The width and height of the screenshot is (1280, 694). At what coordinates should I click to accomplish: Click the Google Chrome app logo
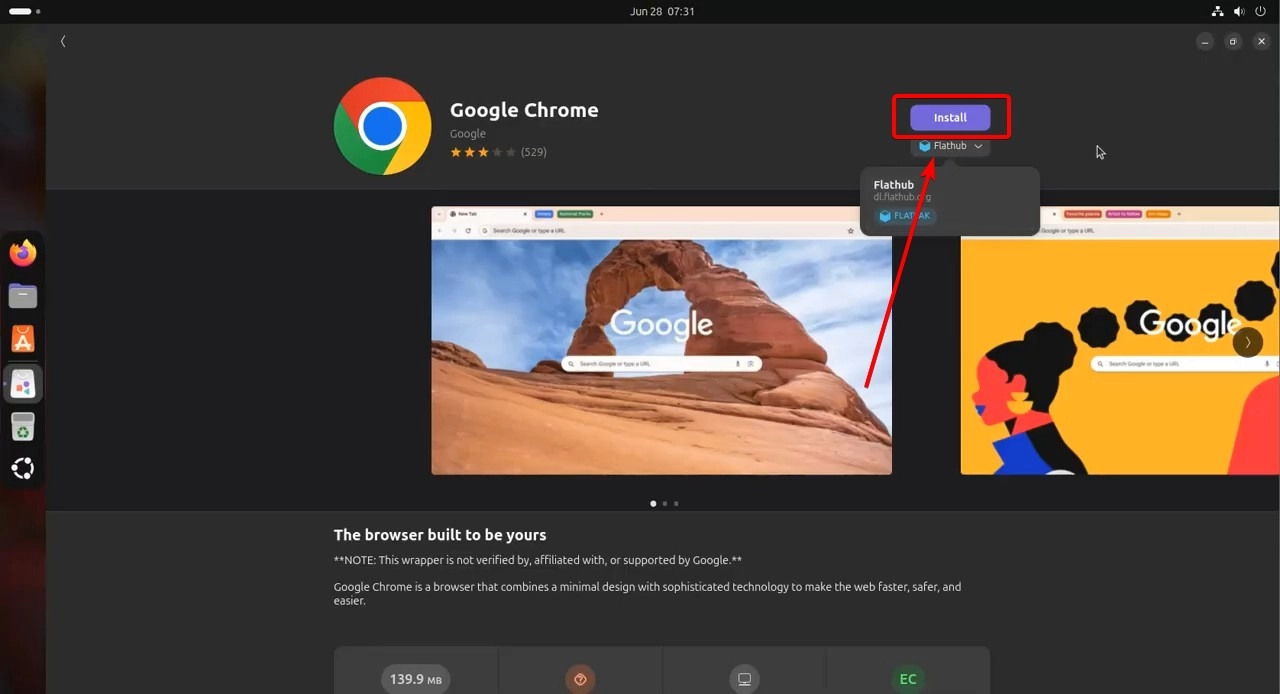click(382, 126)
